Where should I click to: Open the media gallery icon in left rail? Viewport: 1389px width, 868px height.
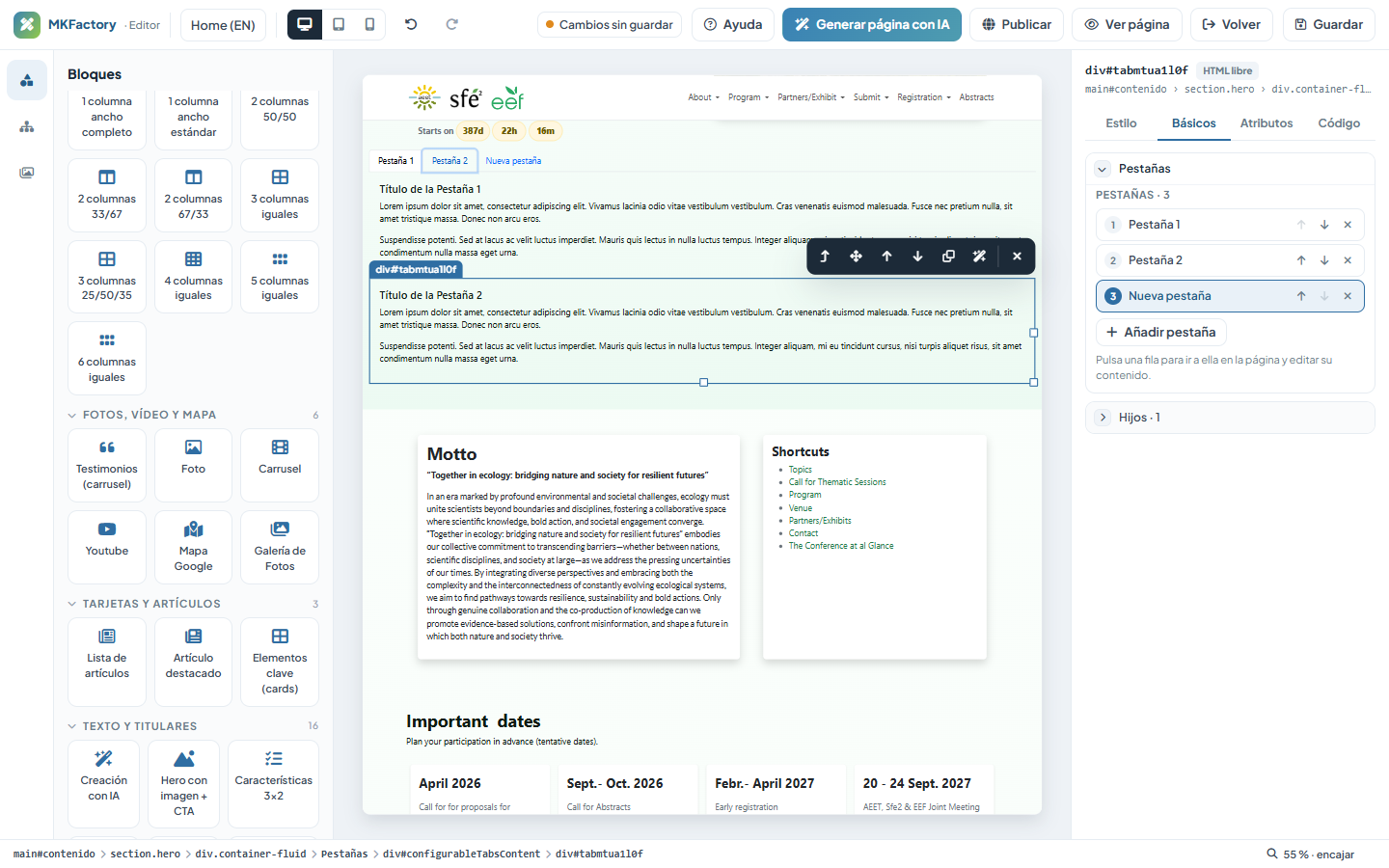(27, 173)
